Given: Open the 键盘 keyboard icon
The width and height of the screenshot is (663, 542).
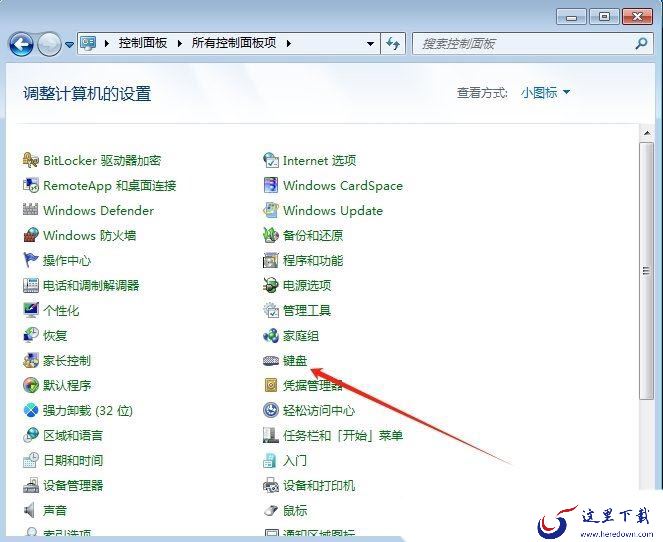Looking at the screenshot, I should point(271,360).
